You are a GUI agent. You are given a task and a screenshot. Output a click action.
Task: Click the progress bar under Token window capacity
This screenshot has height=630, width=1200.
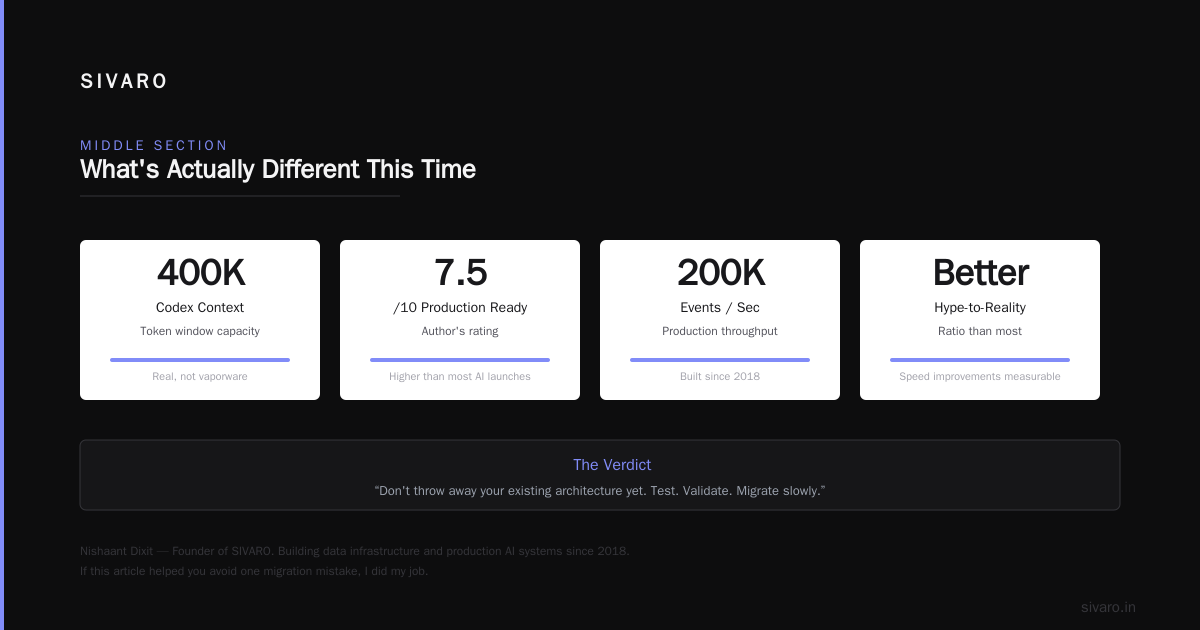tap(200, 360)
